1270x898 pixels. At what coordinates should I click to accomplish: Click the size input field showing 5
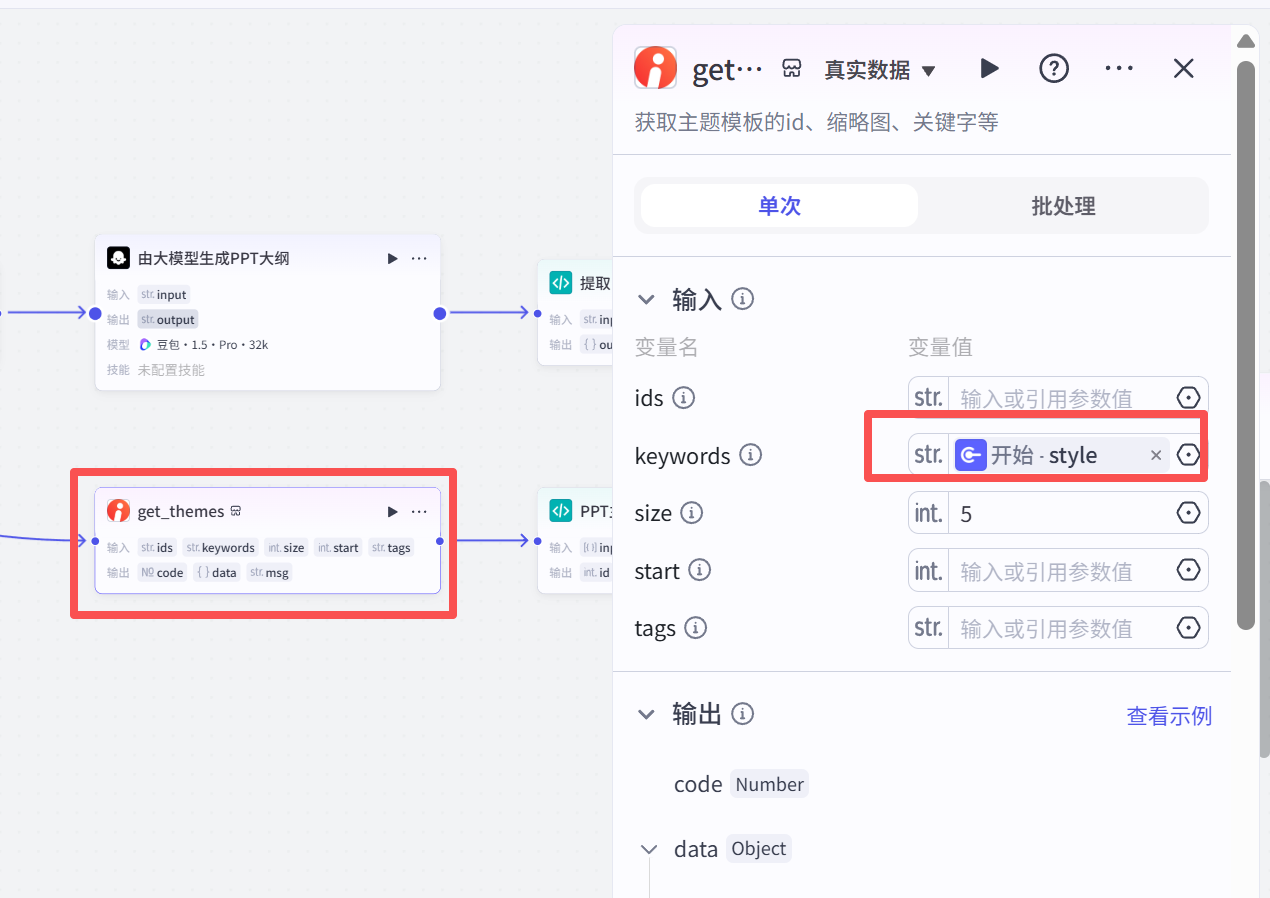[1060, 513]
